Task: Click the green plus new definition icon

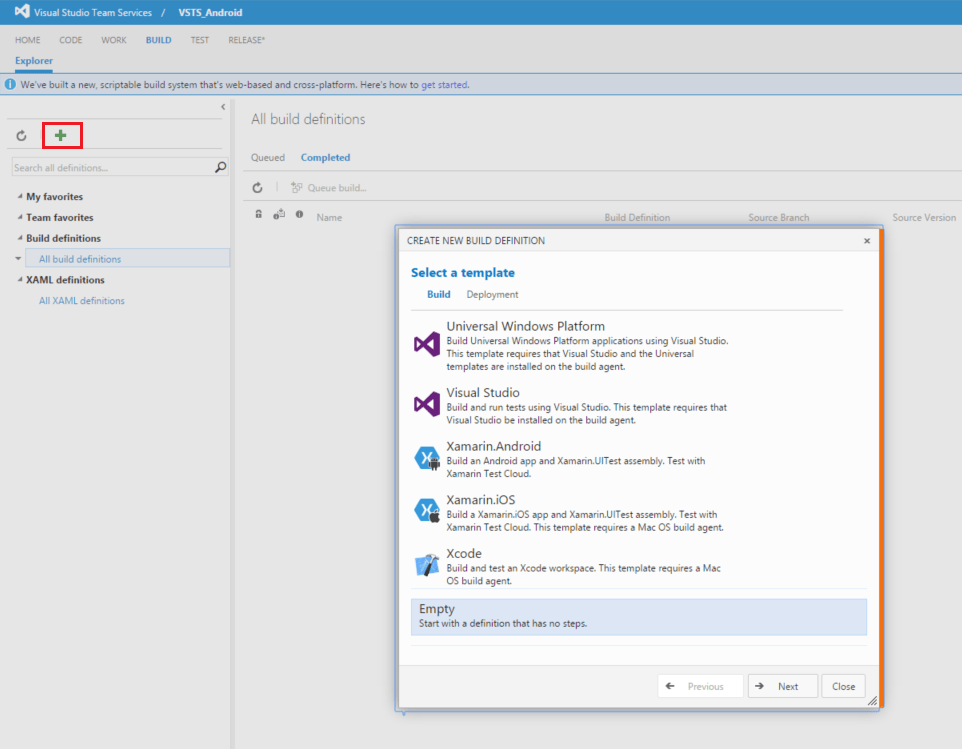Action: tap(61, 135)
